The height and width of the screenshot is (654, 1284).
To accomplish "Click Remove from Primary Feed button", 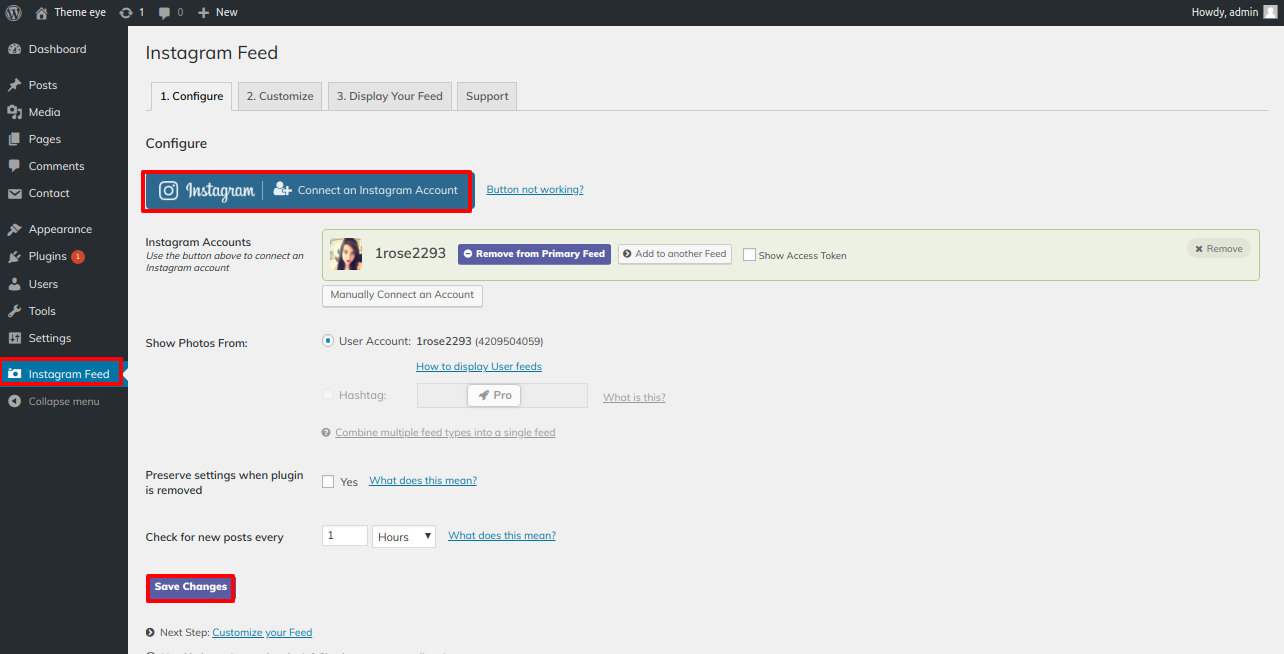I will (x=534, y=254).
